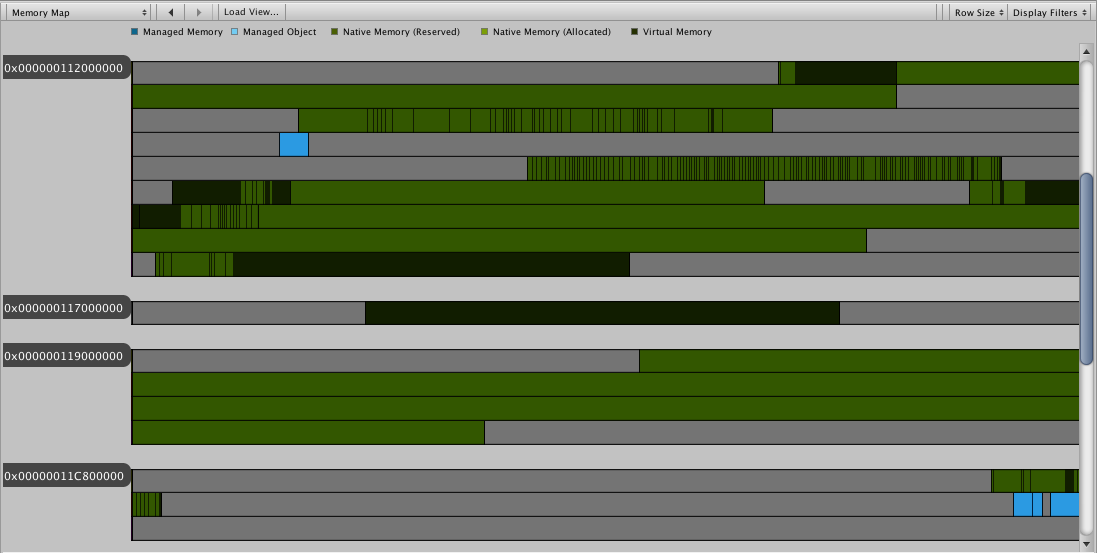Click the scroll down arrow of vertical scrollbar

coord(1087,543)
